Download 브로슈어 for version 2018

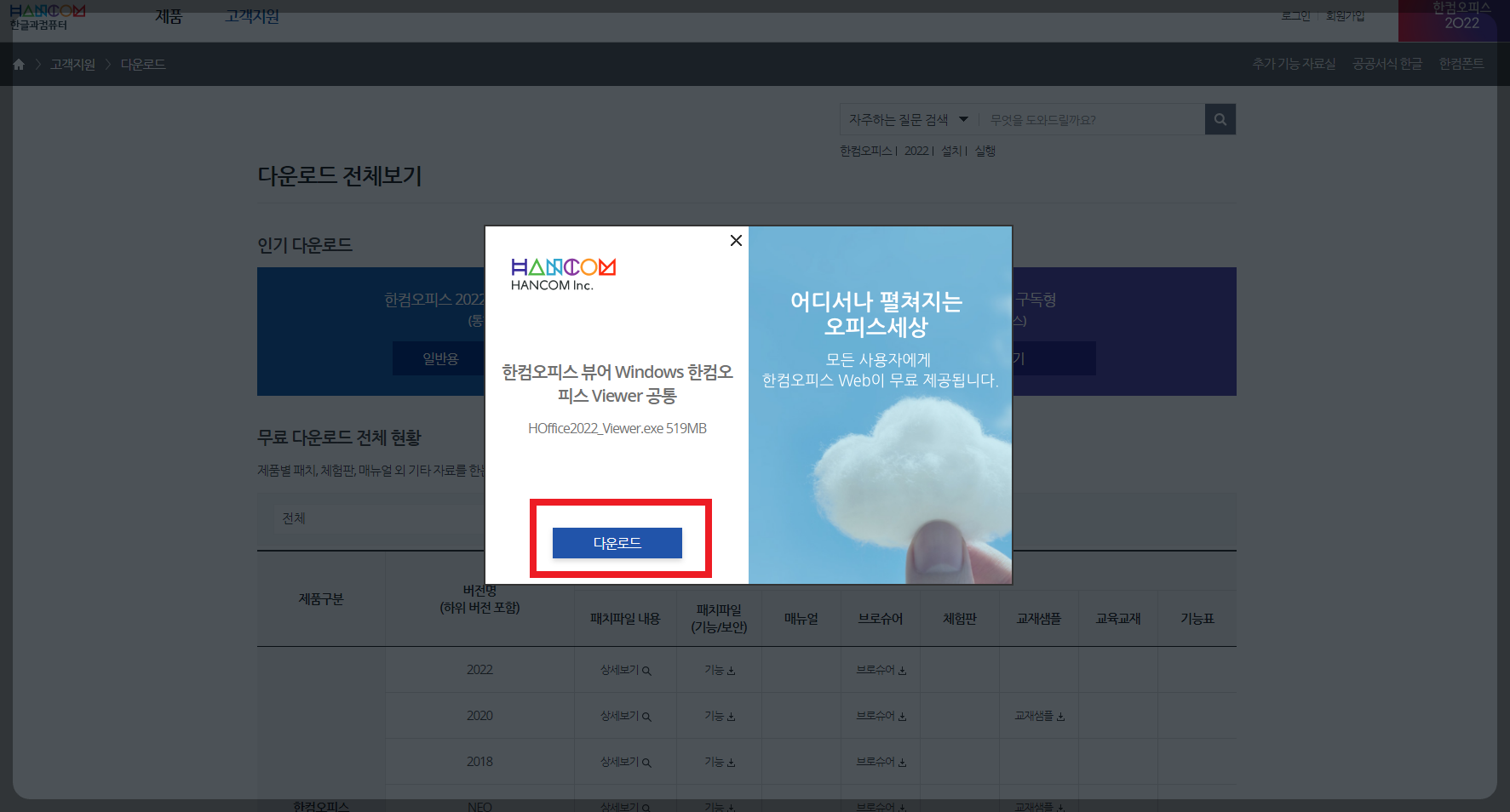[x=881, y=762]
